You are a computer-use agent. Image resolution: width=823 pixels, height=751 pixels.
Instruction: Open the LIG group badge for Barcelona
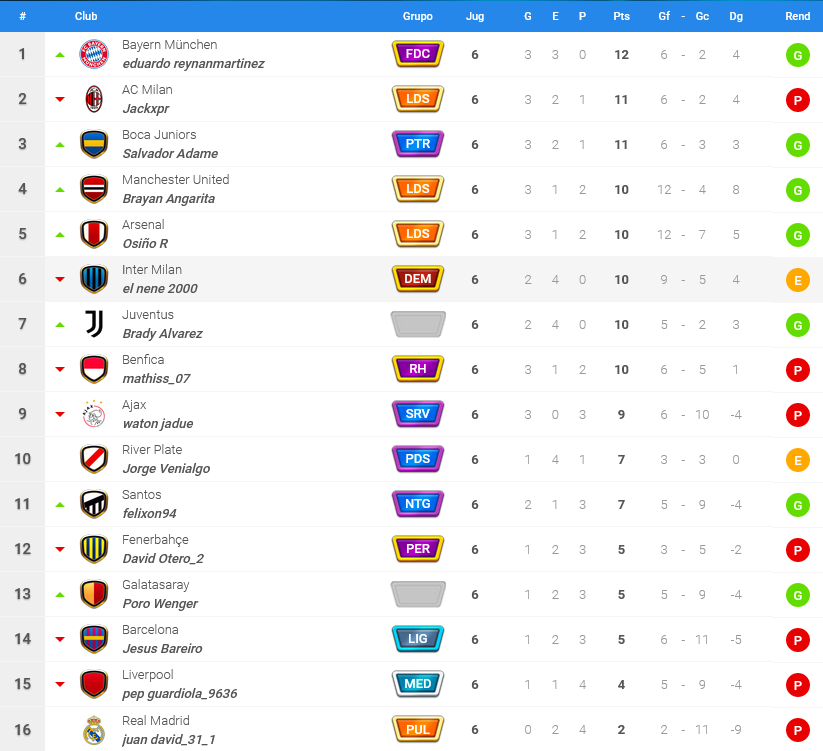point(418,639)
